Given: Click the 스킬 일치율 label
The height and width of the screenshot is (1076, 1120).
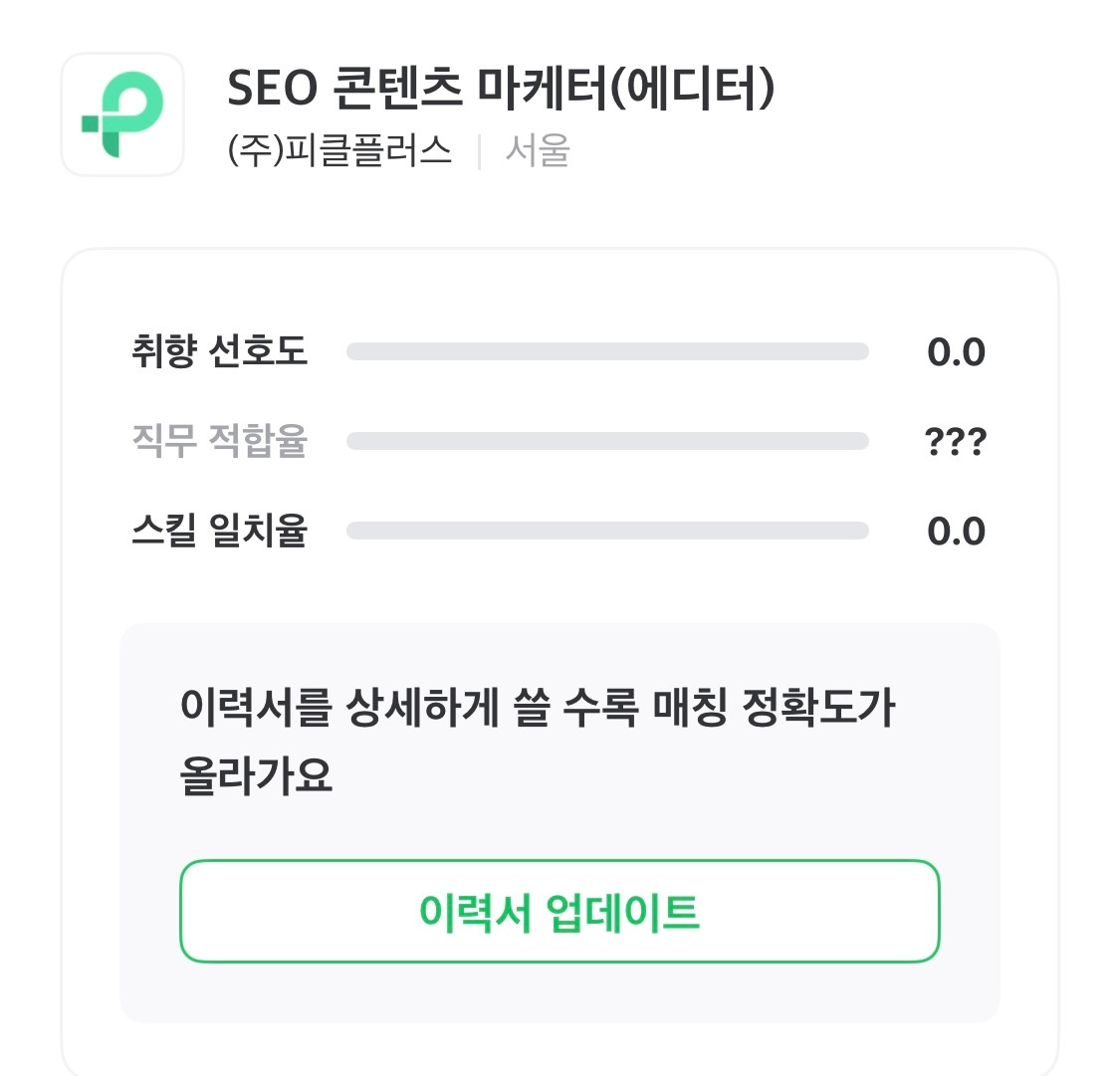Looking at the screenshot, I should click(x=219, y=531).
